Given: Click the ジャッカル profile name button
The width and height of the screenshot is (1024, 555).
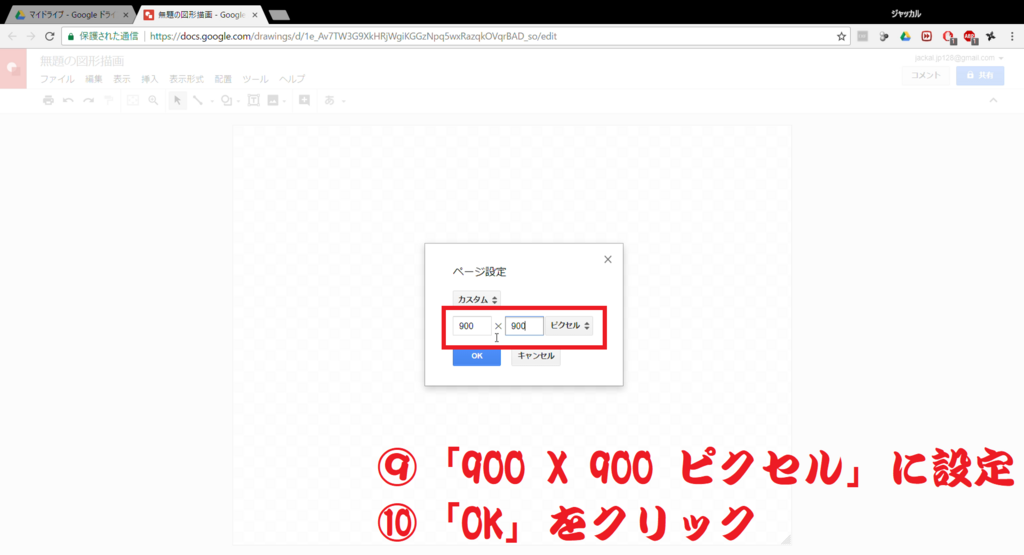Looking at the screenshot, I should pyautogui.click(x=906, y=14).
